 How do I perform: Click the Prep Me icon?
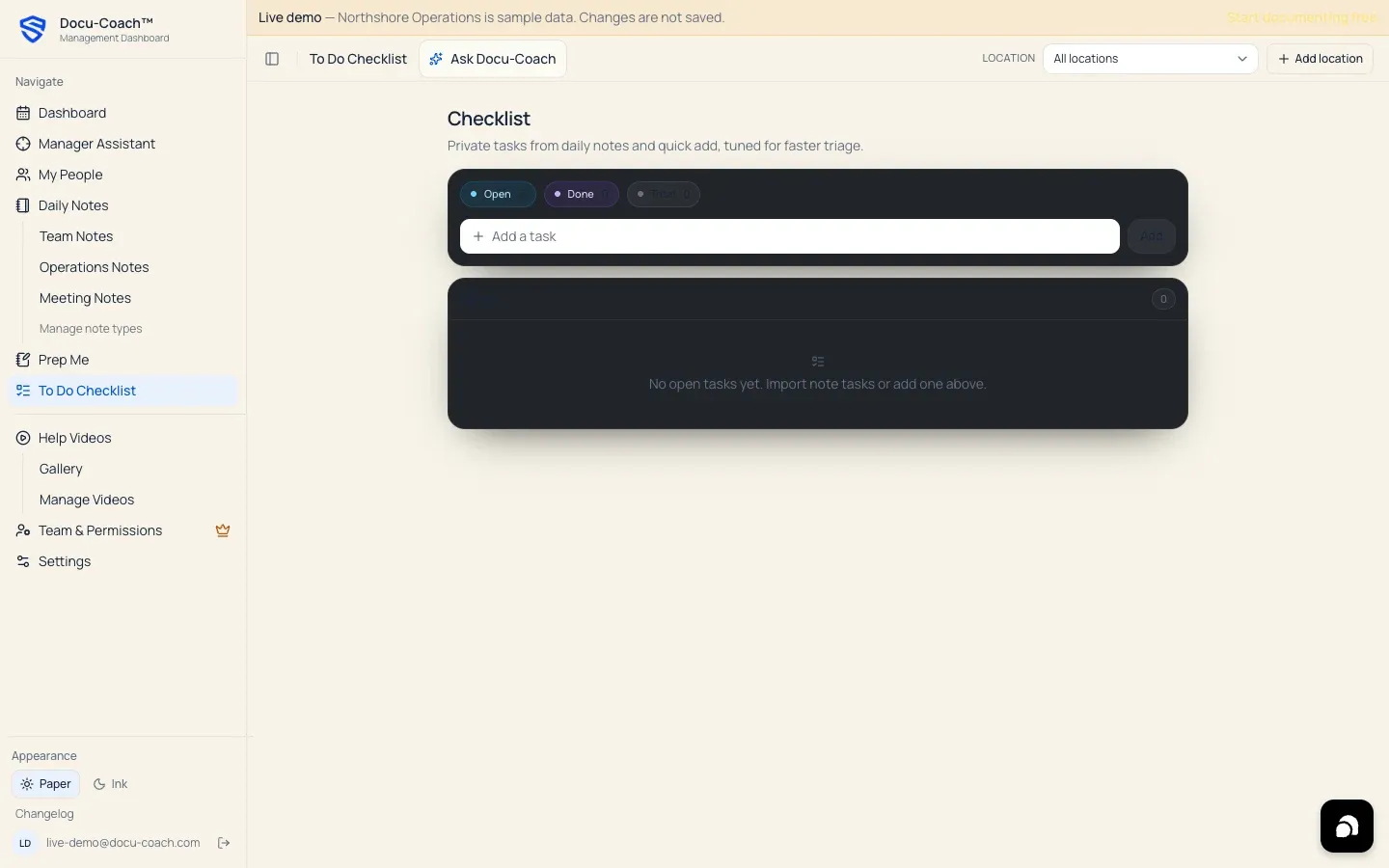click(x=23, y=360)
